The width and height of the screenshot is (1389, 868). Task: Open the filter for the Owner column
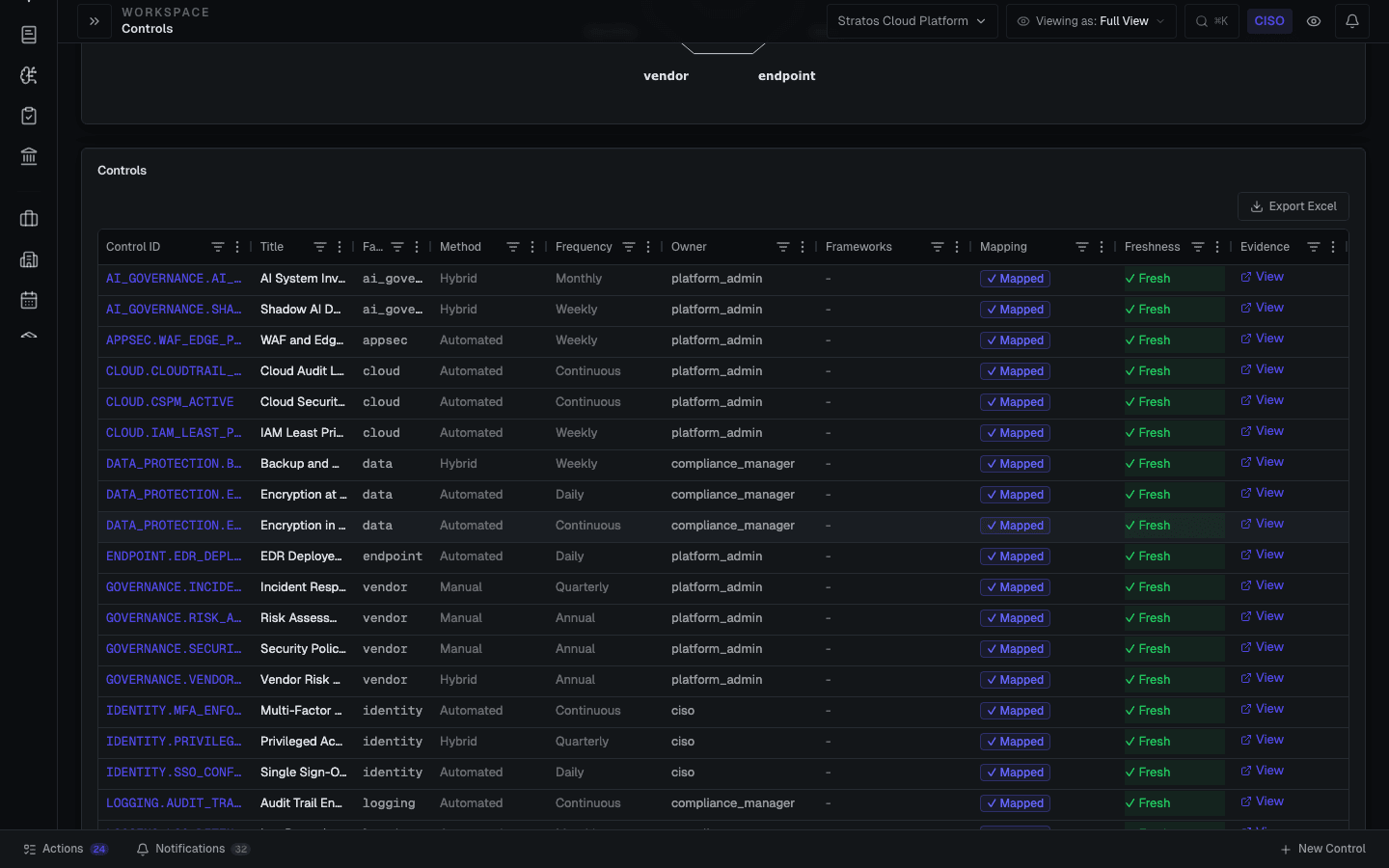(x=783, y=247)
